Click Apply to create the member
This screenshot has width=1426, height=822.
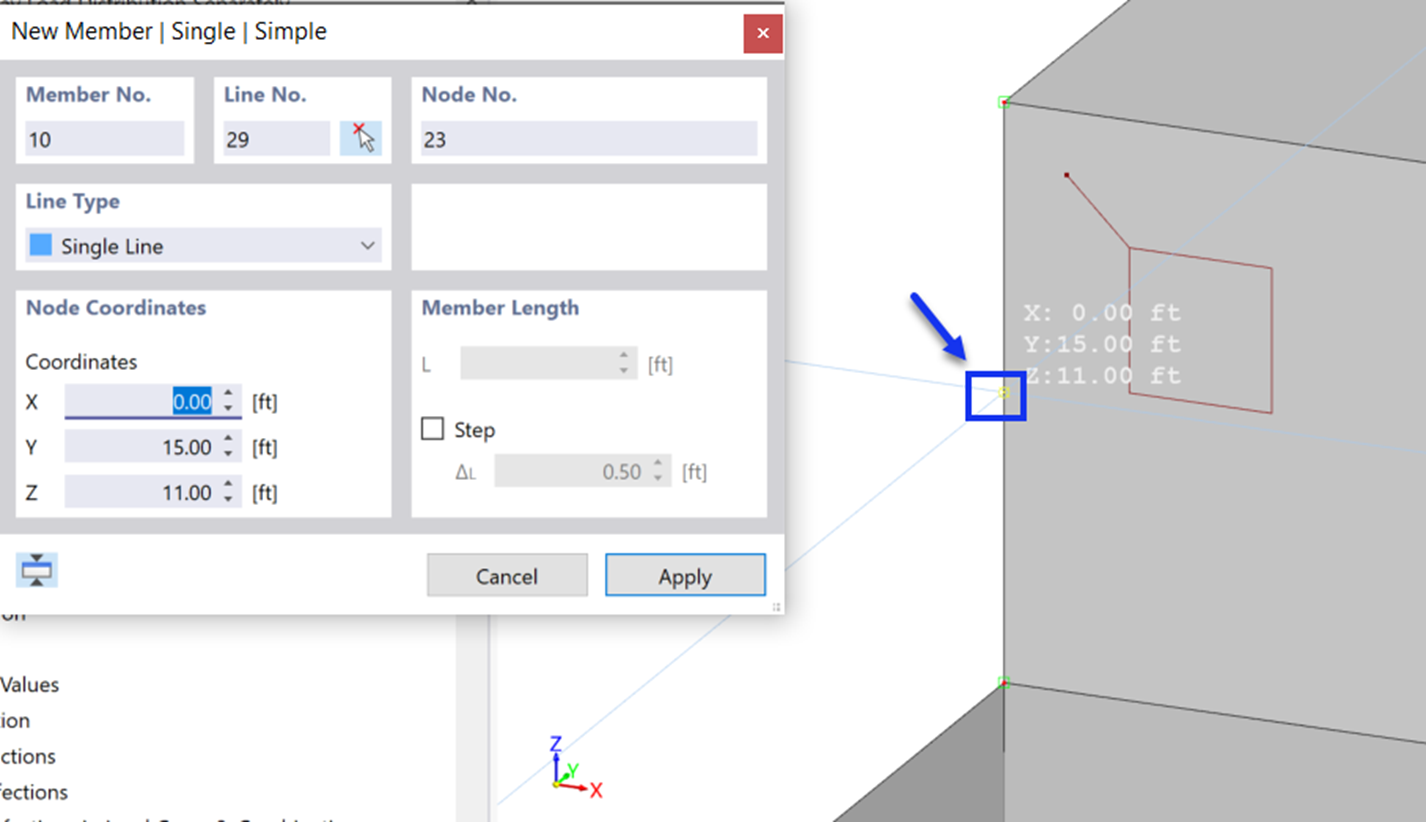click(x=685, y=575)
